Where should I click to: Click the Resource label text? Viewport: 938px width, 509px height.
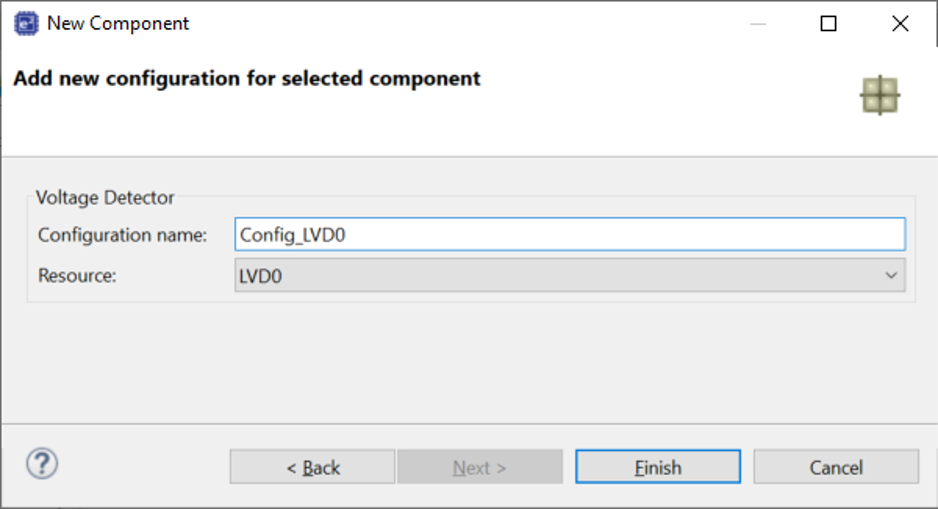[x=77, y=276]
